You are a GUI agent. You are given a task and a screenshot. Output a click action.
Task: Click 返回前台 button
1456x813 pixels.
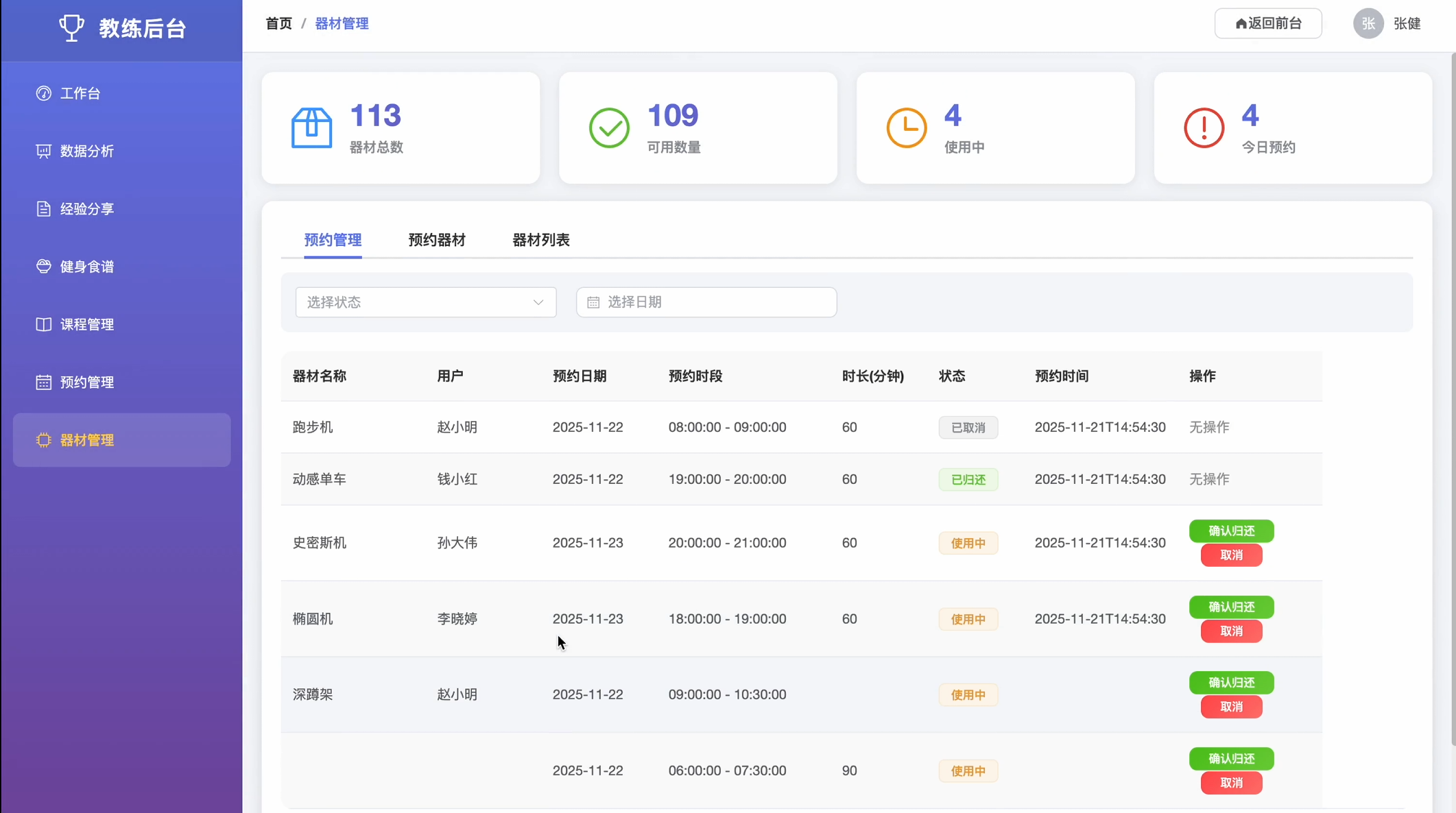tap(1267, 24)
